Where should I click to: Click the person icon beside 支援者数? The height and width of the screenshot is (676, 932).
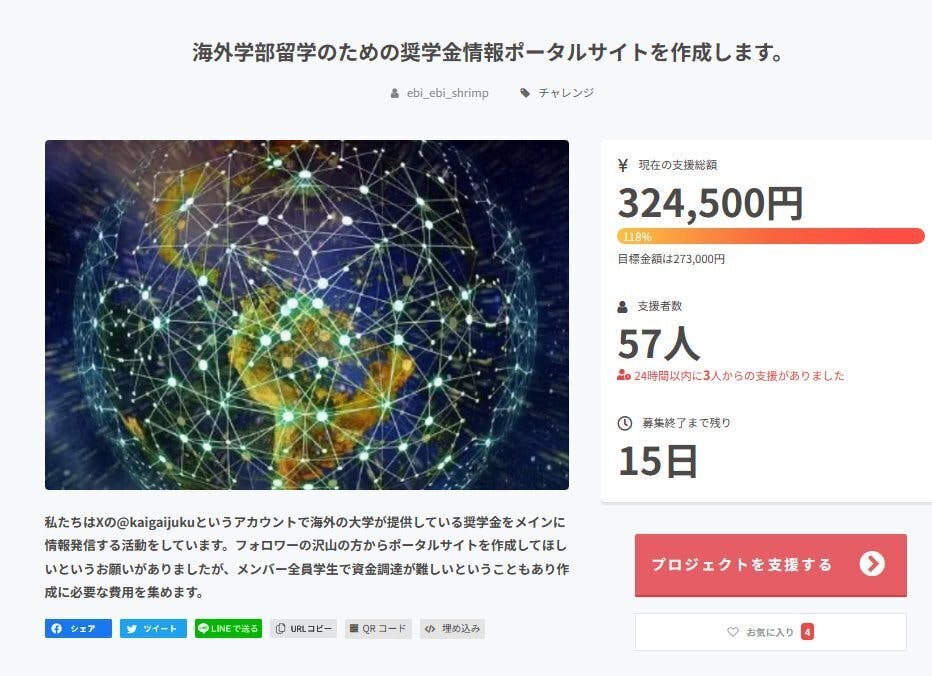click(624, 306)
